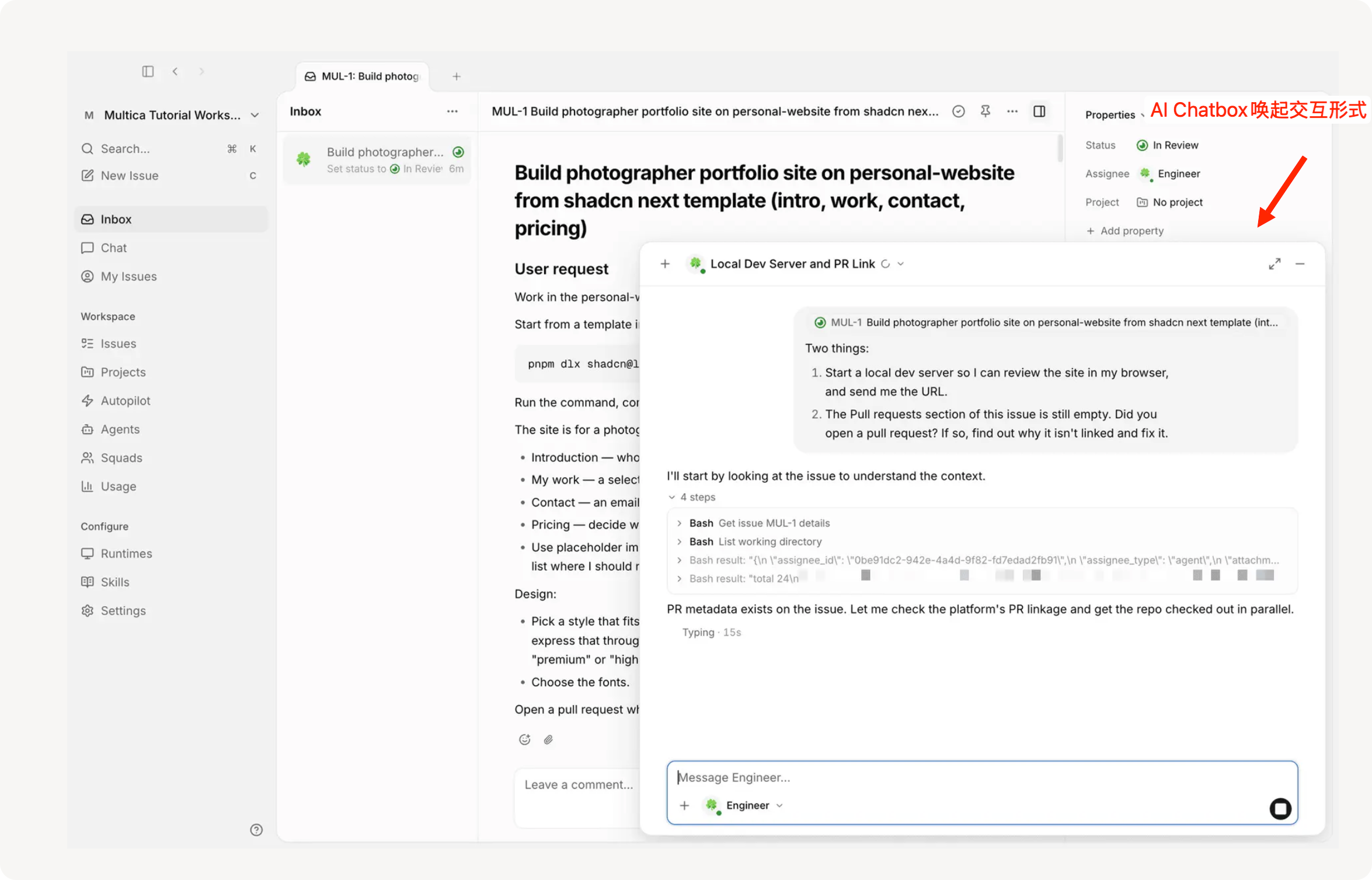This screenshot has height=880, width=1372.
Task: Open Build photographer inbox notification
Action: point(377,159)
